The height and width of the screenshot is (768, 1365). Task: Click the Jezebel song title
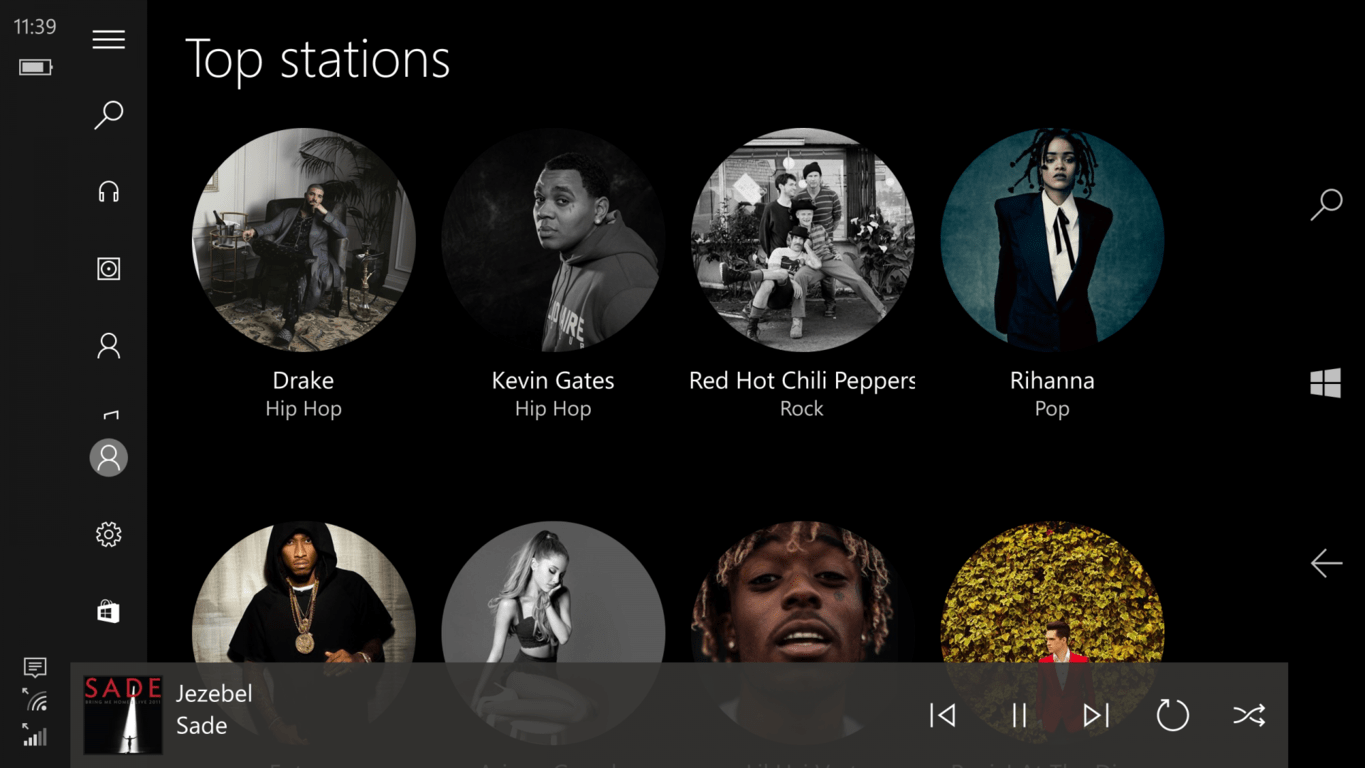click(214, 694)
